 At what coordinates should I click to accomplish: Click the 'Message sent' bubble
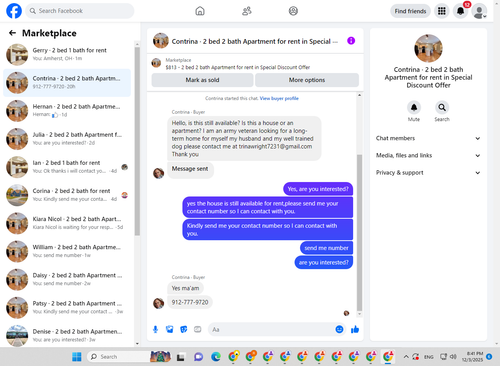tap(190, 169)
